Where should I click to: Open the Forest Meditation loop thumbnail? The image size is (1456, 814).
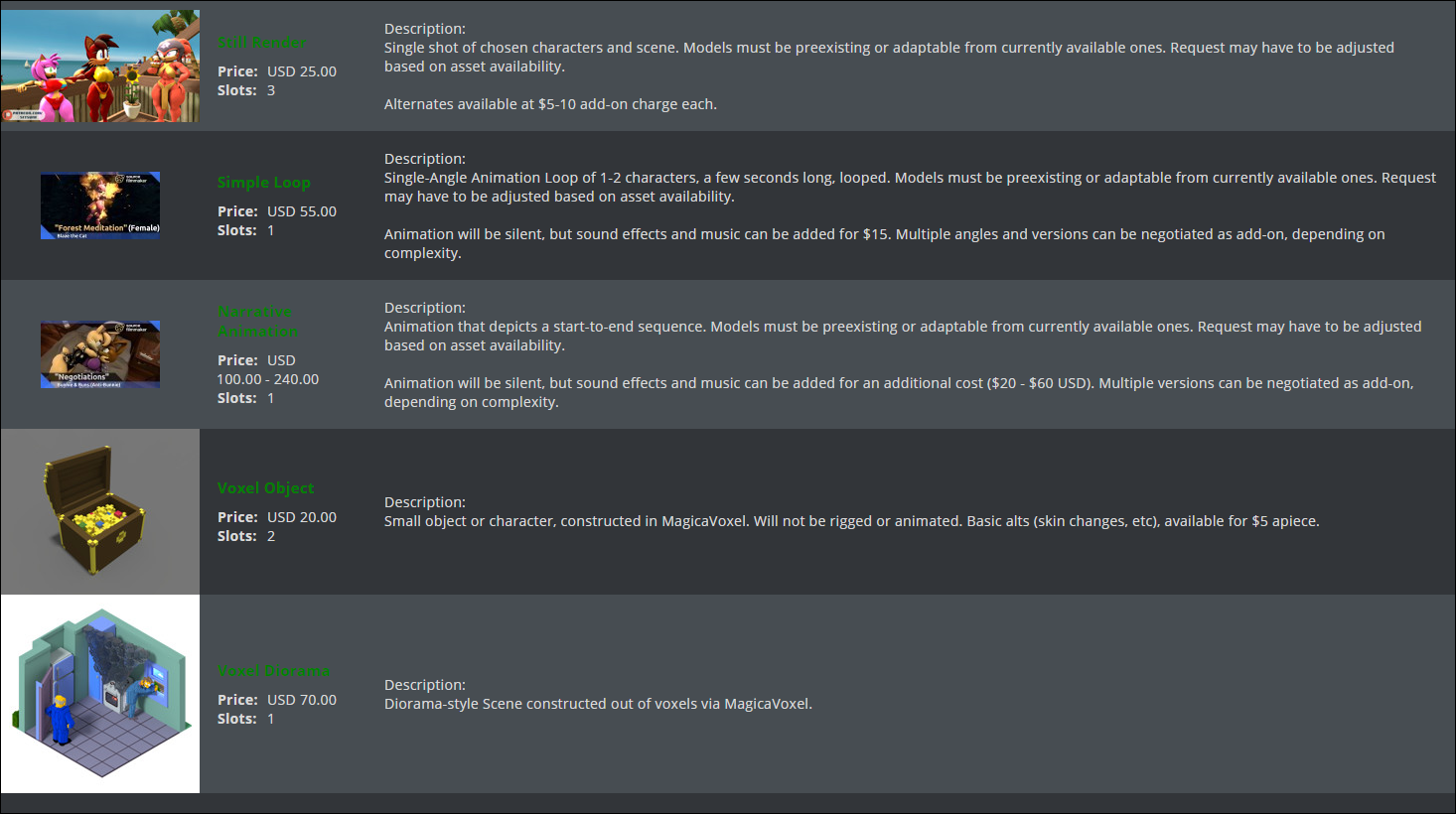[x=100, y=205]
